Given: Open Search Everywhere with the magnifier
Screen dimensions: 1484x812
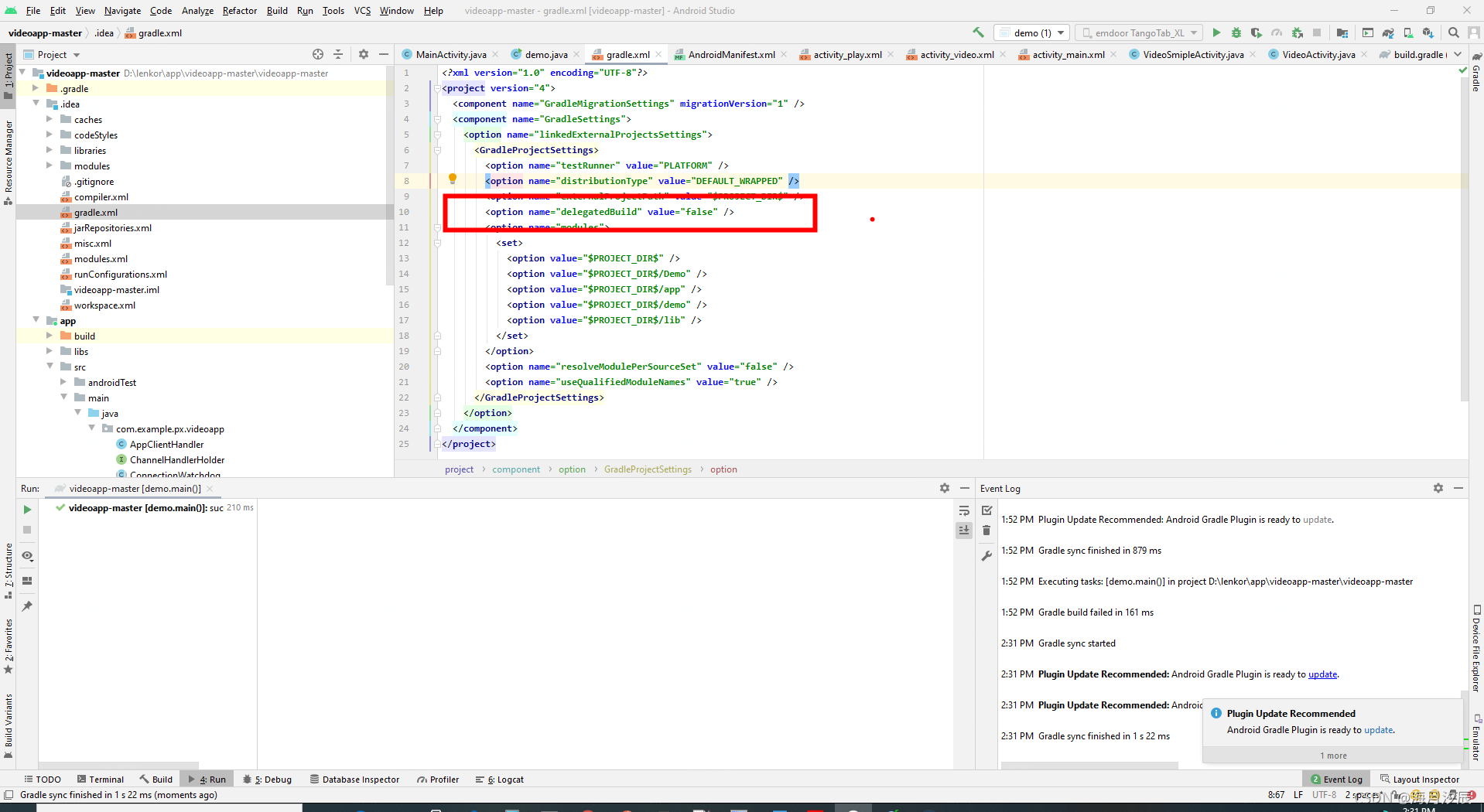Looking at the screenshot, I should click(1454, 32).
